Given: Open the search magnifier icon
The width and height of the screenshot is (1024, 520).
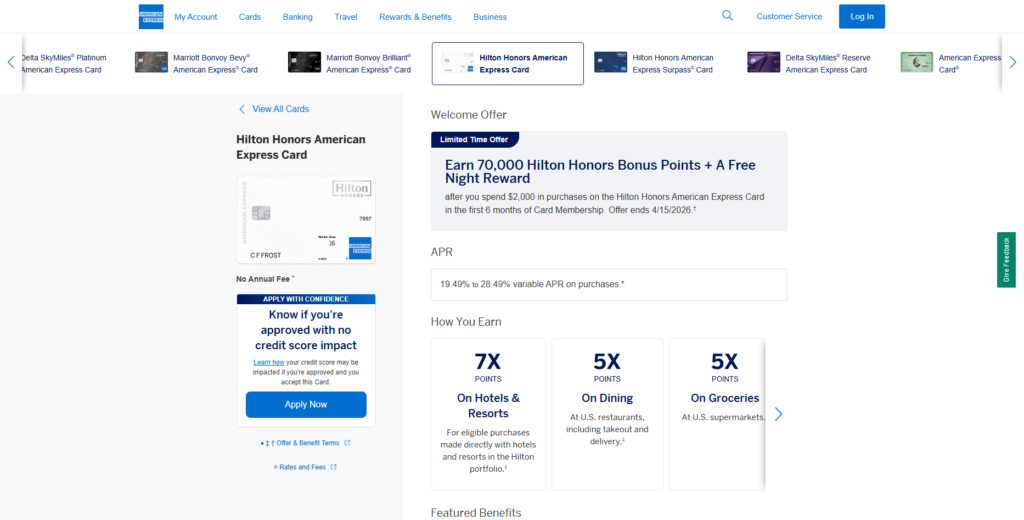Looking at the screenshot, I should [x=727, y=16].
